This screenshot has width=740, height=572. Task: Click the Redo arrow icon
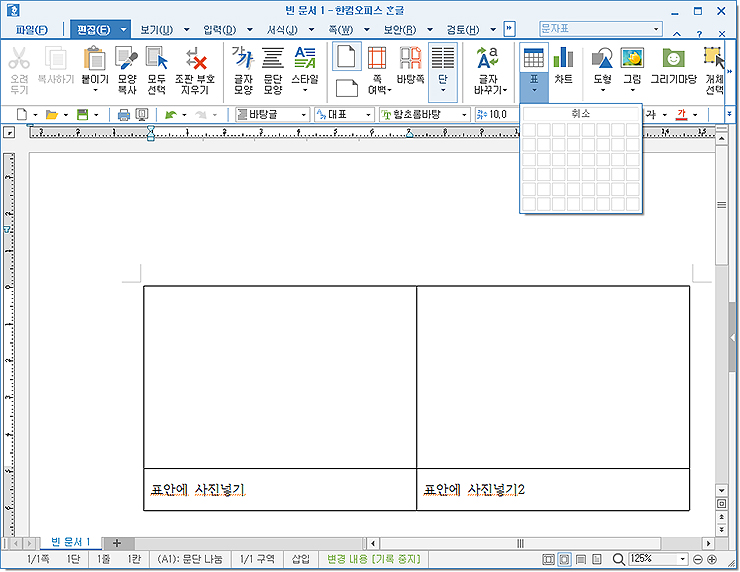pyautogui.click(x=201, y=114)
